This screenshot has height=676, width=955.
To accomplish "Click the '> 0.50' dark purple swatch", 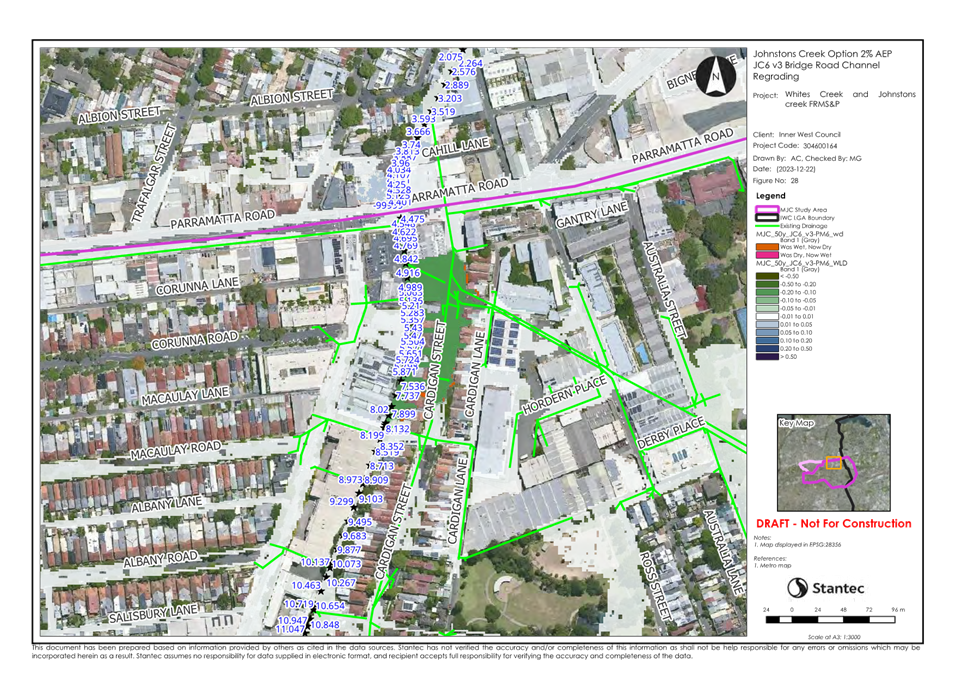I will click(x=767, y=357).
